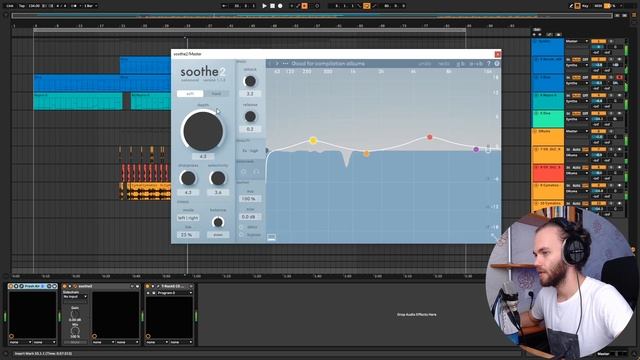640x360 pixels.
Task: Select the yellow EQ band node
Action: point(313,140)
